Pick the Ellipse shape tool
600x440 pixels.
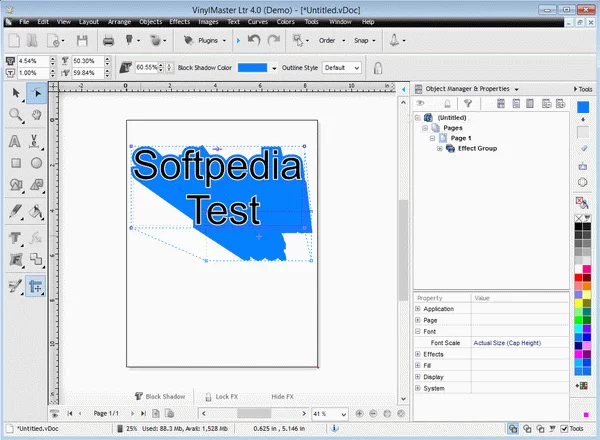(x=36, y=162)
